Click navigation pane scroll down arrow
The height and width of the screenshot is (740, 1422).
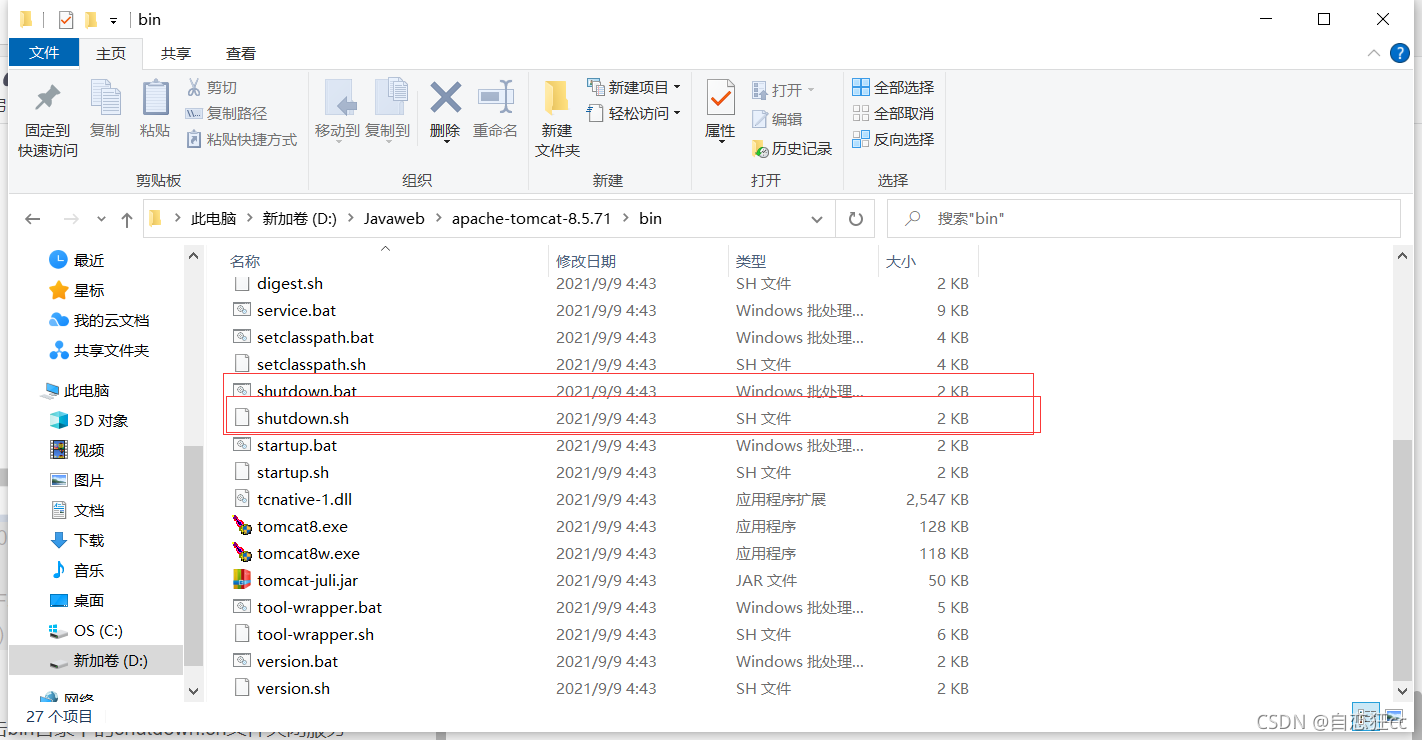(194, 690)
